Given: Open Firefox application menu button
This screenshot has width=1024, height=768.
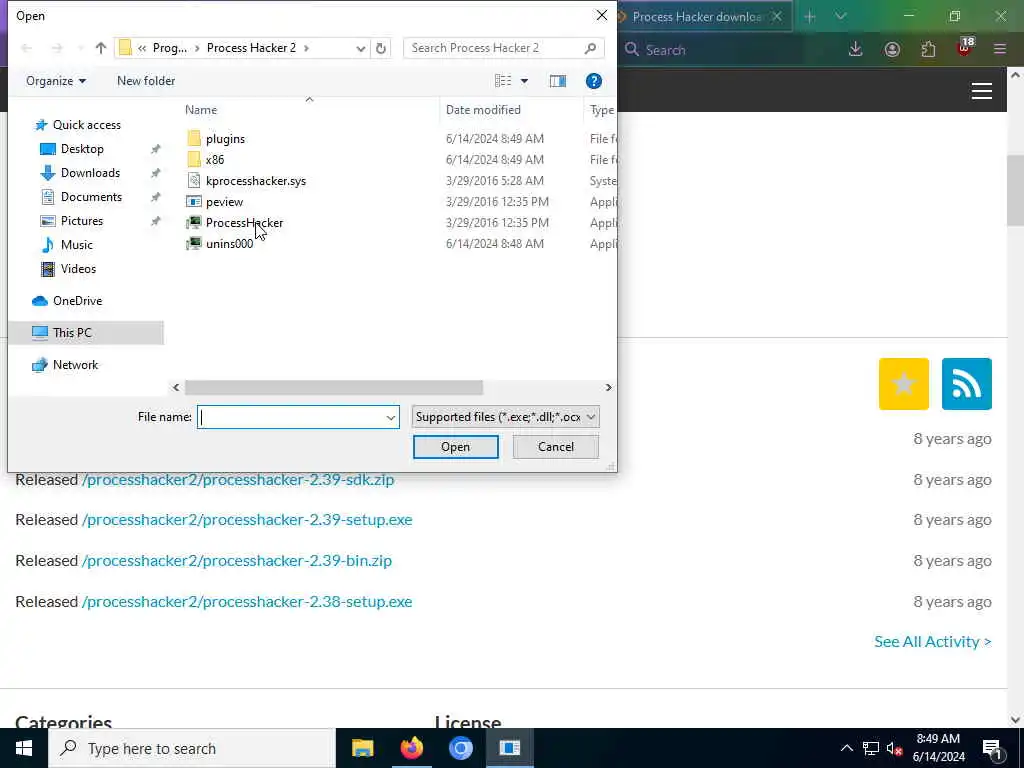Looking at the screenshot, I should [1000, 49].
